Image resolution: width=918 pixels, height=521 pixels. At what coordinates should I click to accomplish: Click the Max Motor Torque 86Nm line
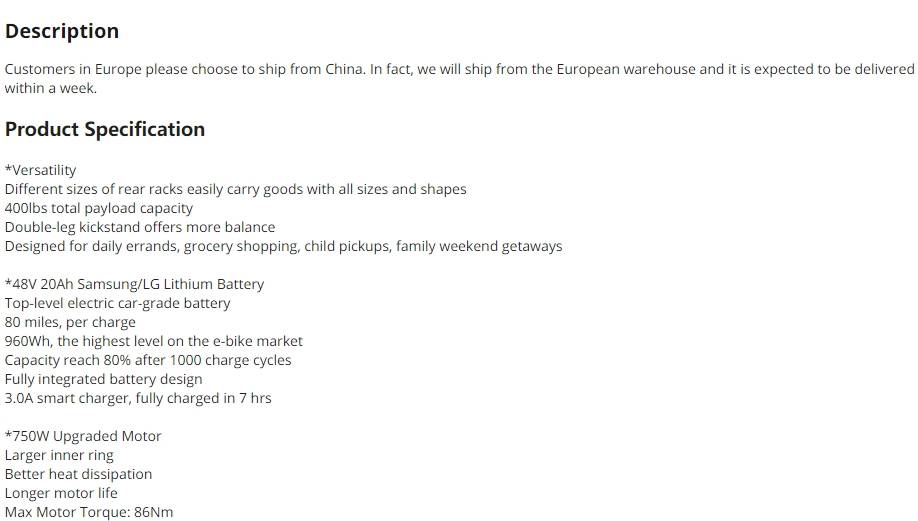pos(89,512)
